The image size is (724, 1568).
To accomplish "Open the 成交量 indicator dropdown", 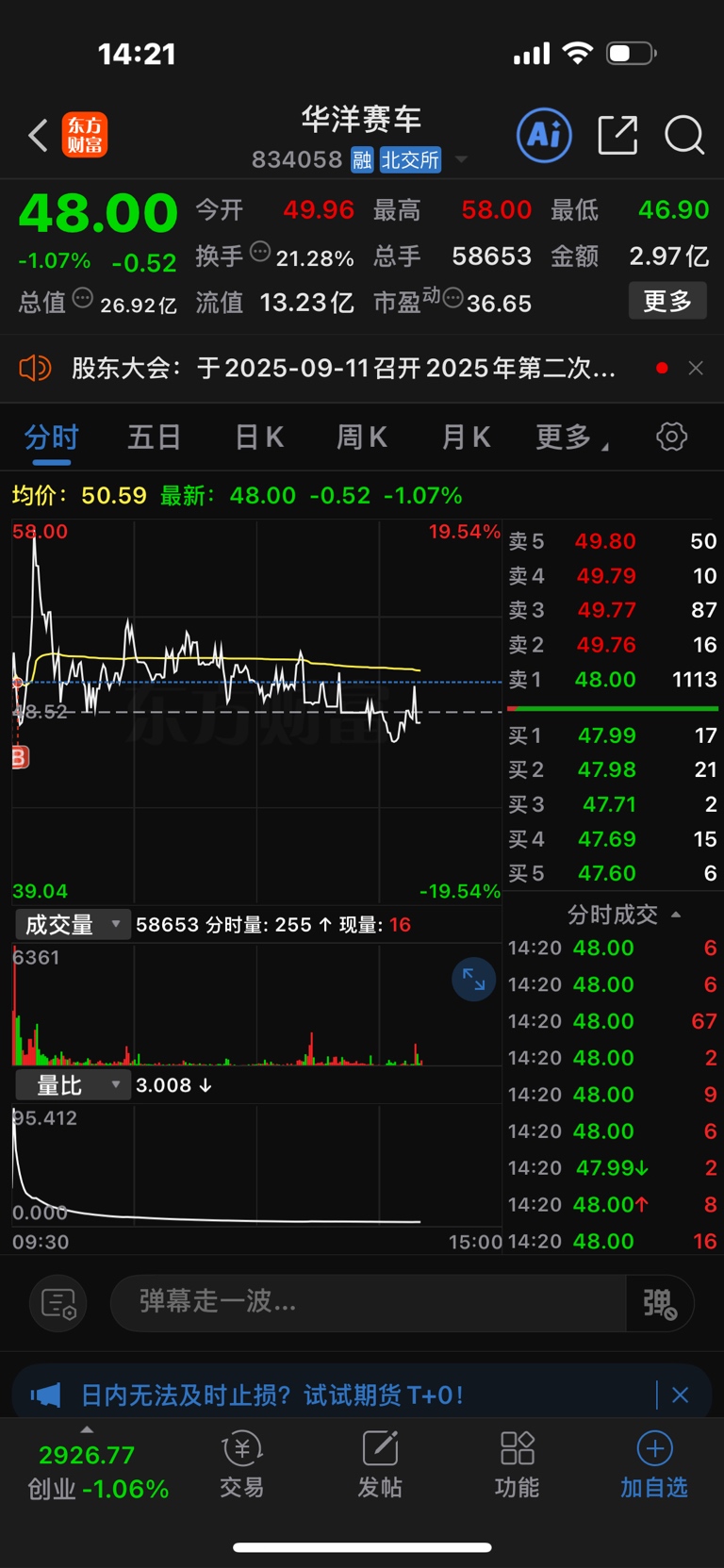I will pyautogui.click(x=73, y=925).
